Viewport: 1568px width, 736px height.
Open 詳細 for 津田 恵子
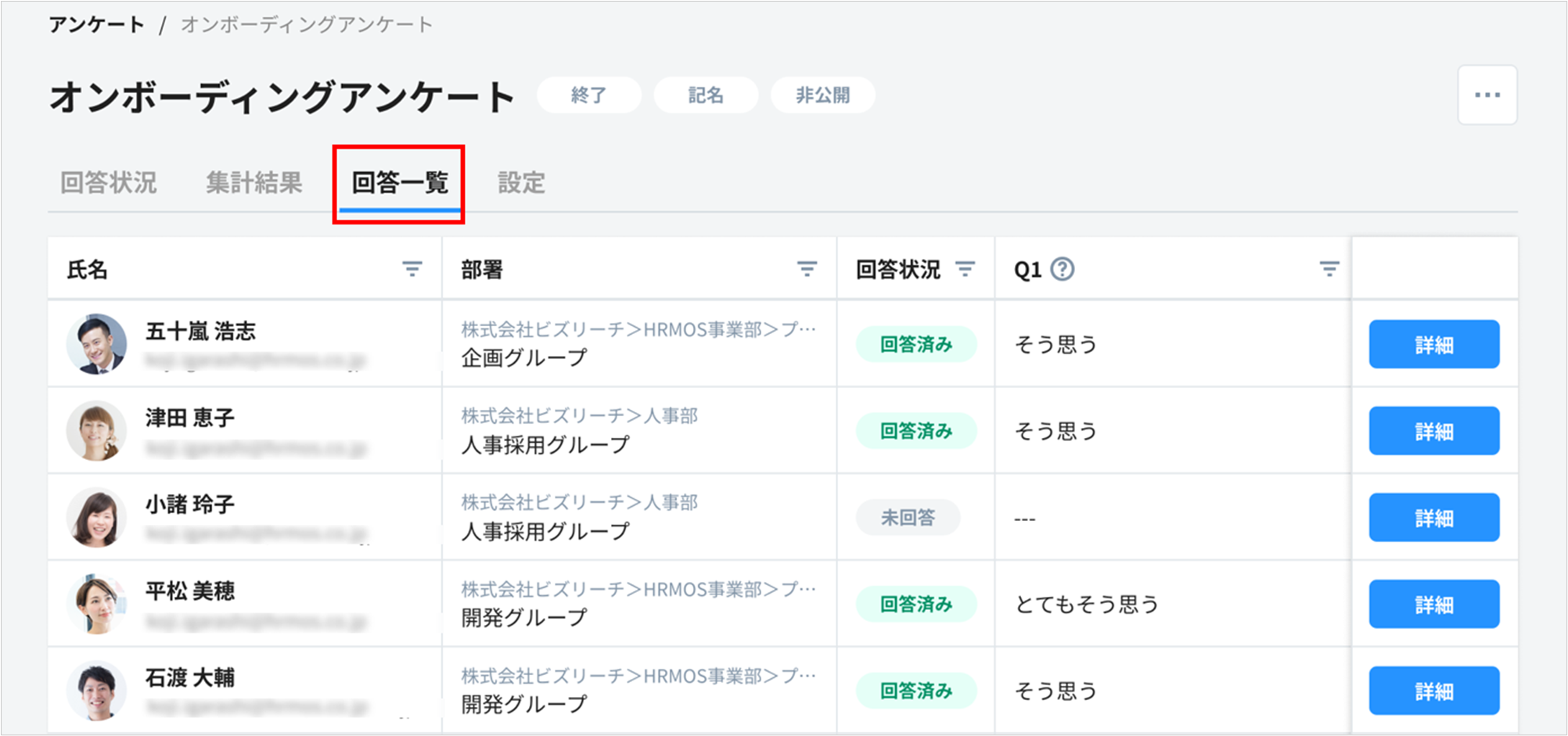pos(1433,431)
